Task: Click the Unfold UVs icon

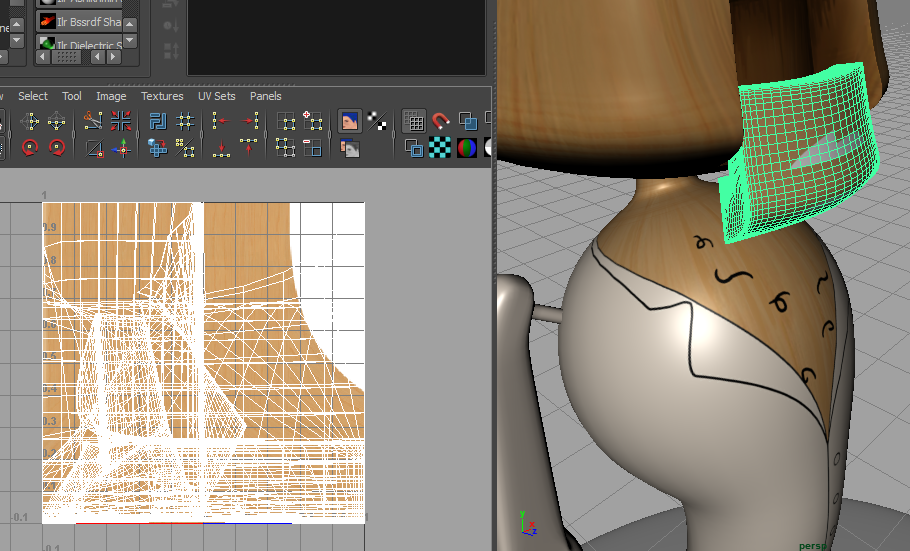Action: pos(157,148)
